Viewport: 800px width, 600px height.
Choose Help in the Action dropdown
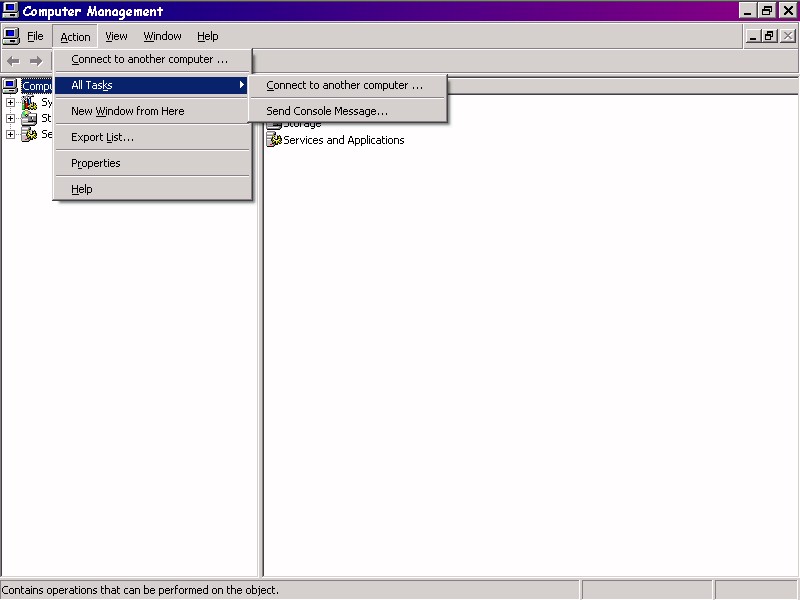pyautogui.click(x=153, y=189)
